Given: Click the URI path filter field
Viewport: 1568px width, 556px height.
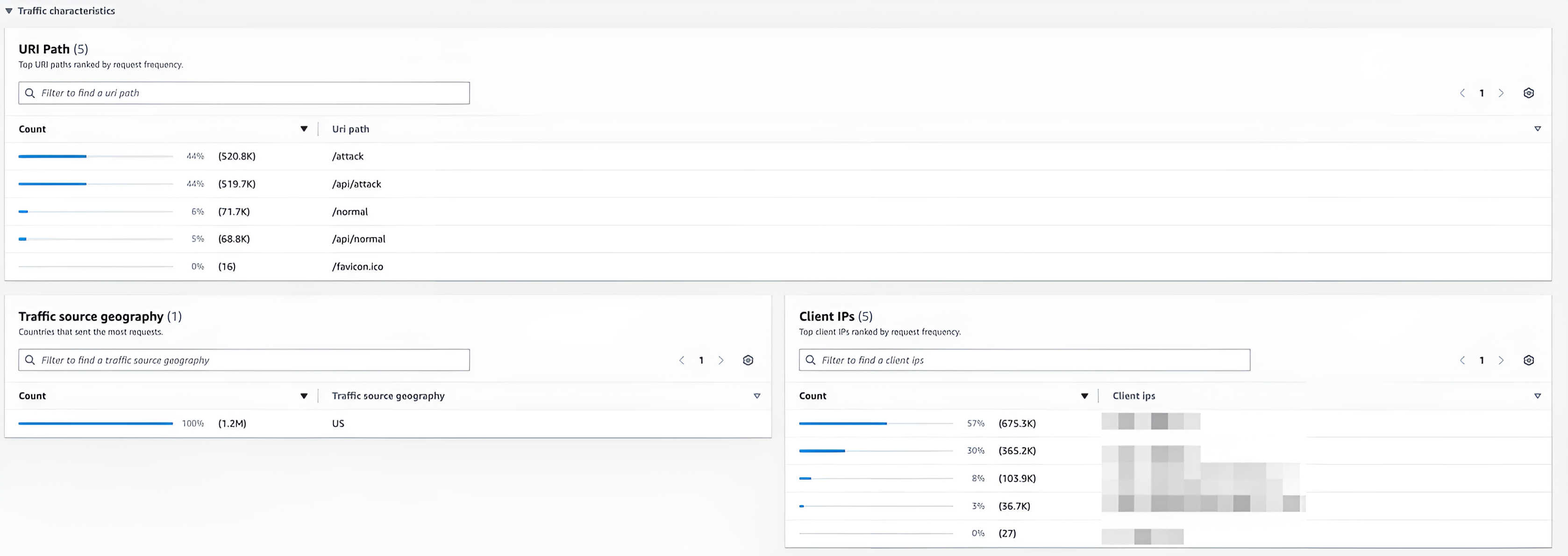Looking at the screenshot, I should click(243, 93).
